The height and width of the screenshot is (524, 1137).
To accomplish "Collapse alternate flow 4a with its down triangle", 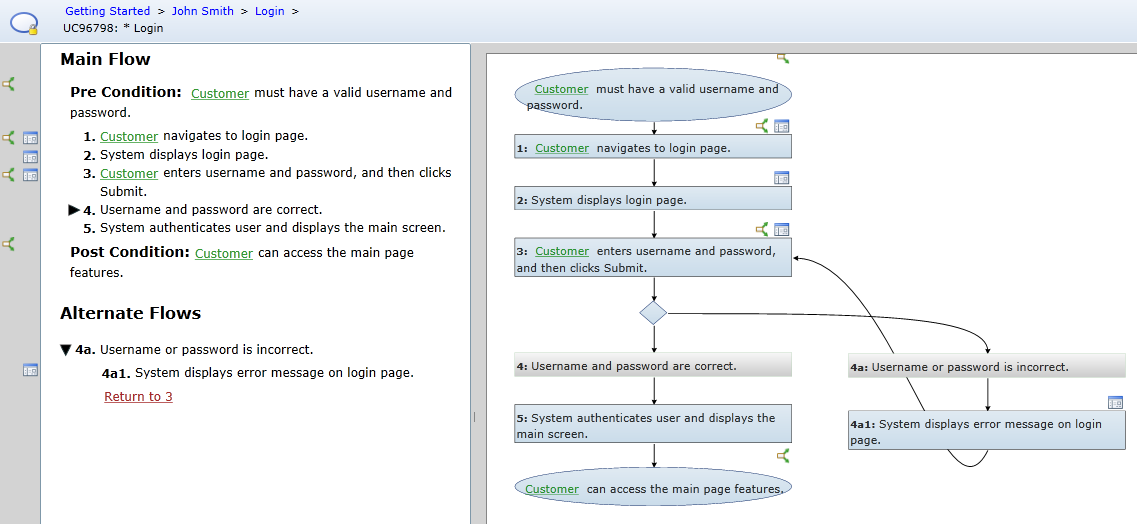I will coord(66,350).
